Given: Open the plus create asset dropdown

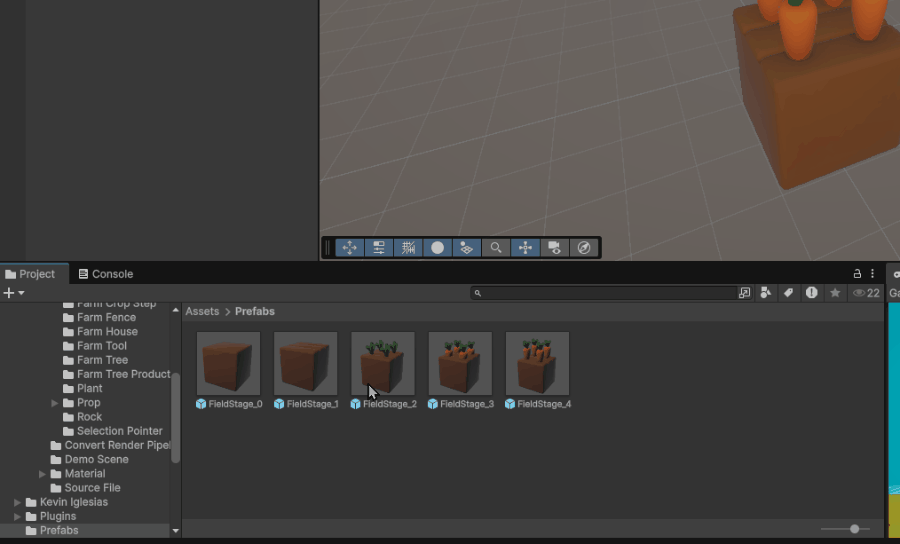Looking at the screenshot, I should tap(13, 293).
